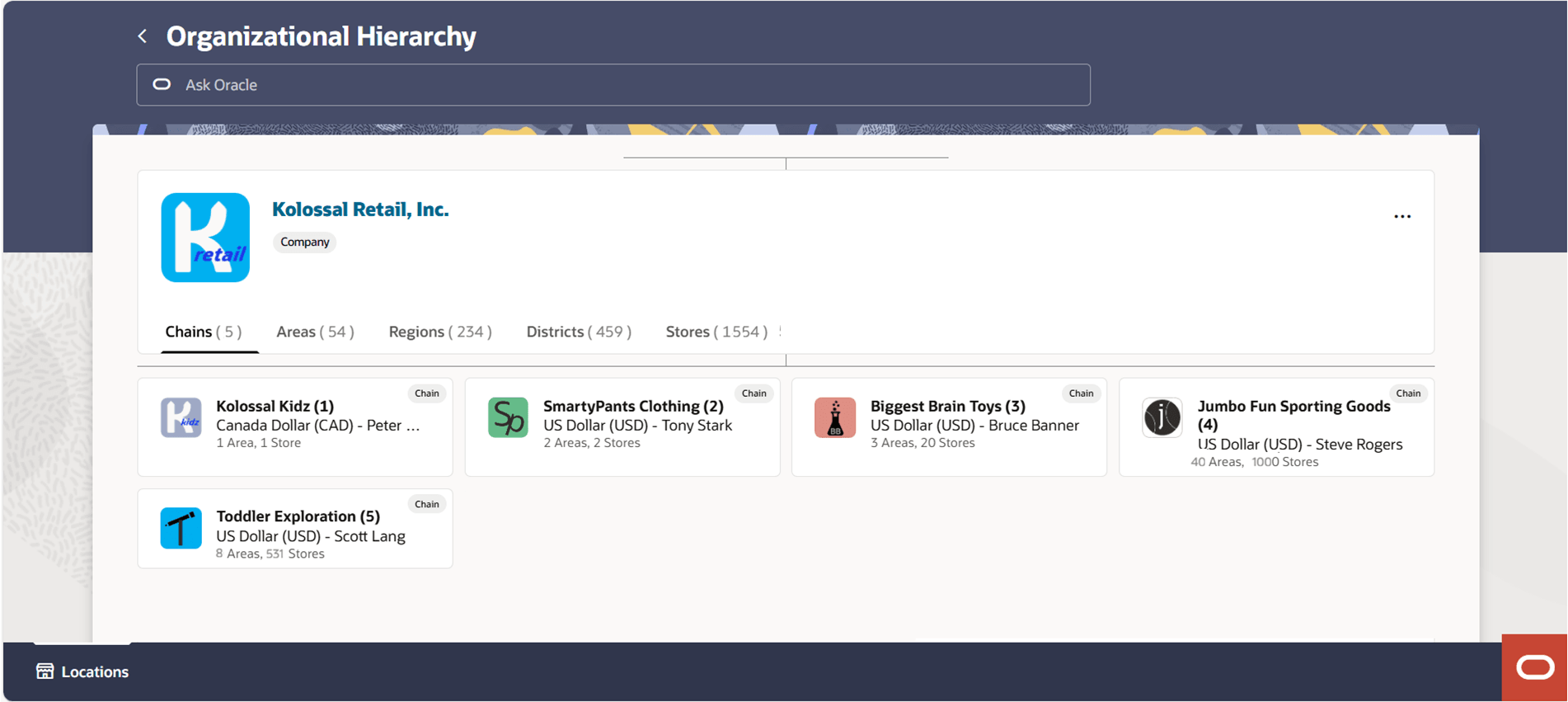Click the '40 Areas, 1000 Stores' text

pos(1255,462)
